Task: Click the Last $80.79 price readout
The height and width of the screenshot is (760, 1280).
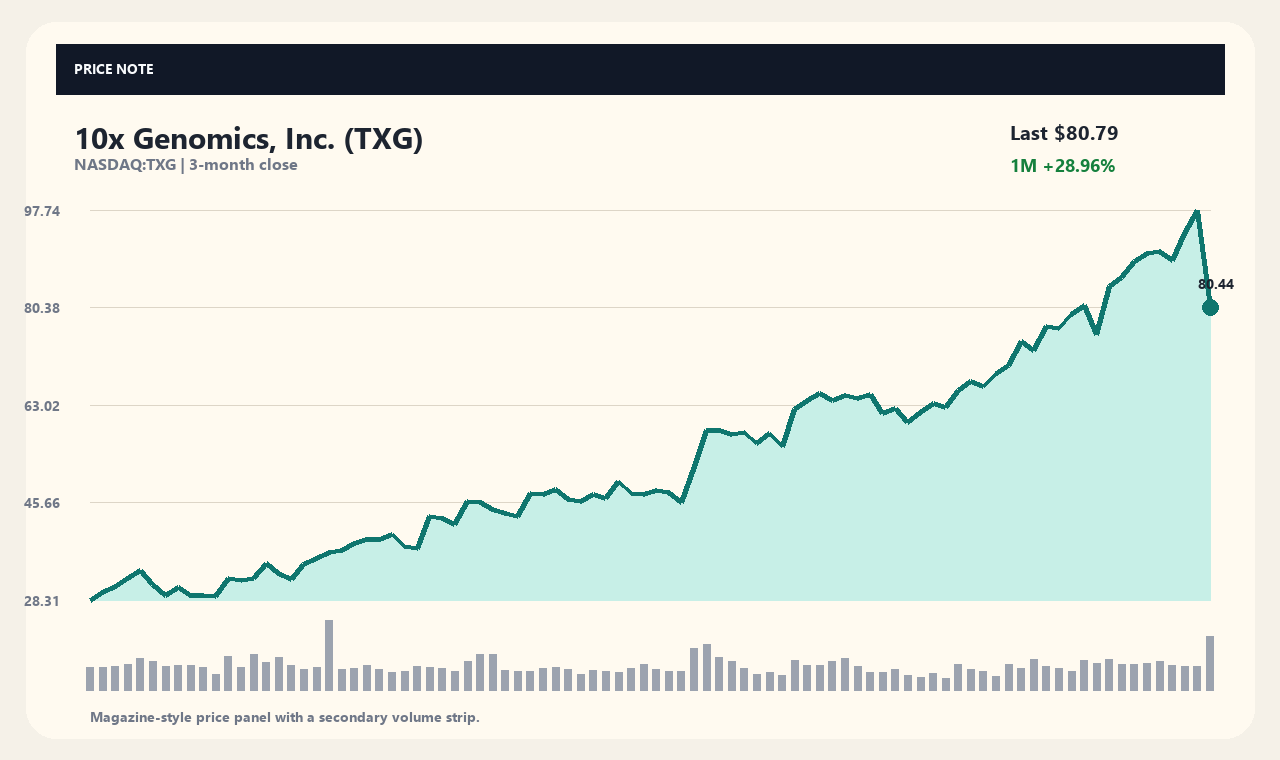Action: [x=1064, y=133]
